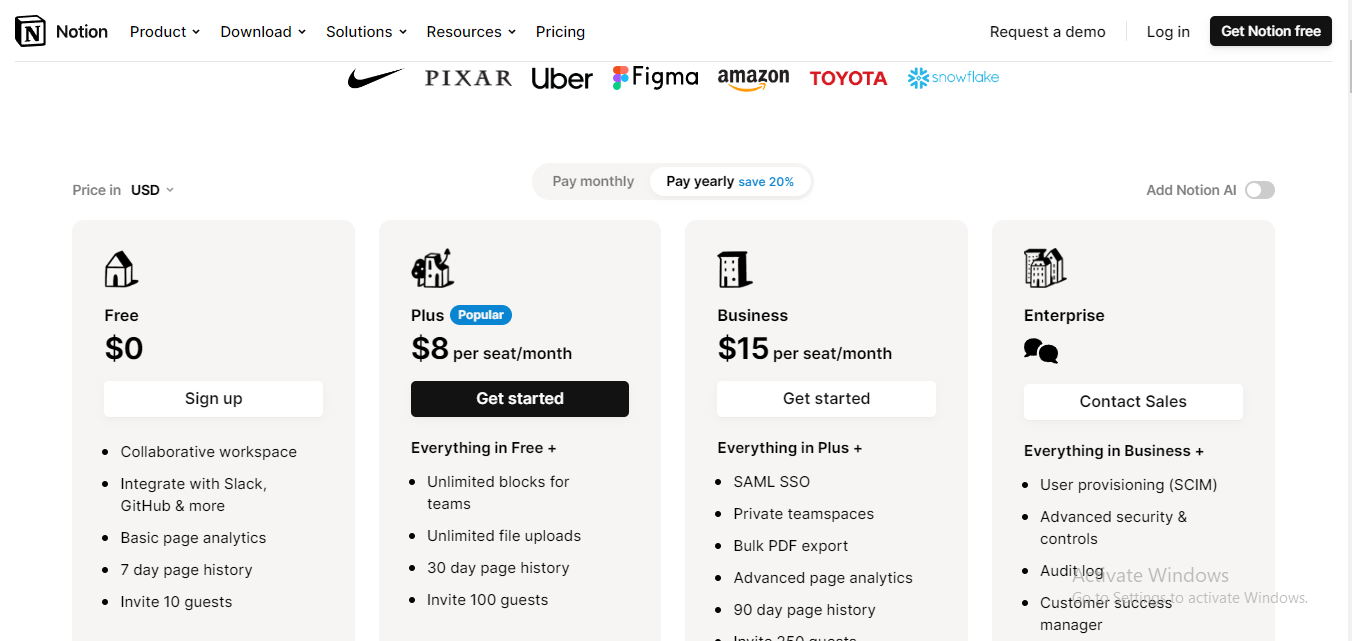1352x641 pixels.
Task: Open the Resources navigation menu
Action: coord(471,32)
